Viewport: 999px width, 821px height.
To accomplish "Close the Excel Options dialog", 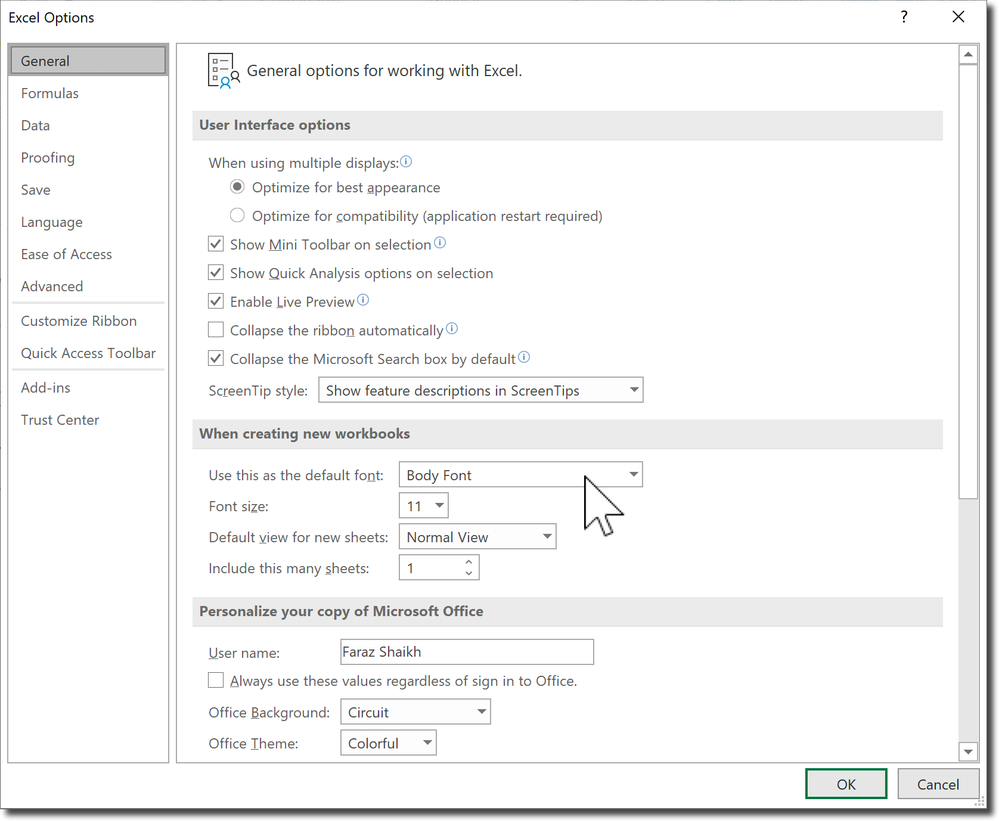I will [958, 17].
